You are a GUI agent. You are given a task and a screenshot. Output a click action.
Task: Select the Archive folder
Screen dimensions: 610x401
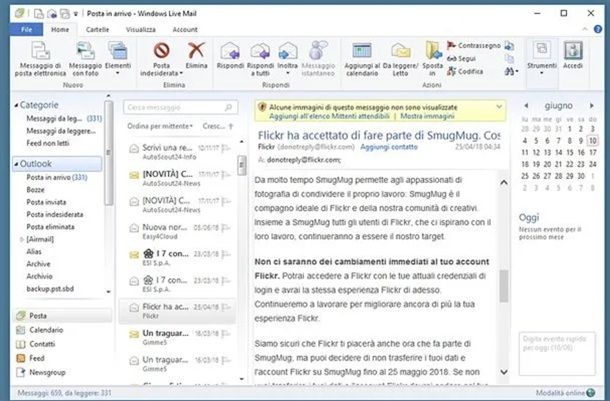[38, 264]
